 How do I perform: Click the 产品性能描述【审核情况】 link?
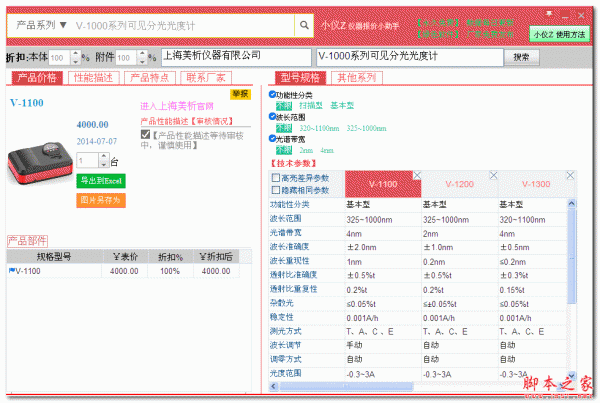coord(187,121)
